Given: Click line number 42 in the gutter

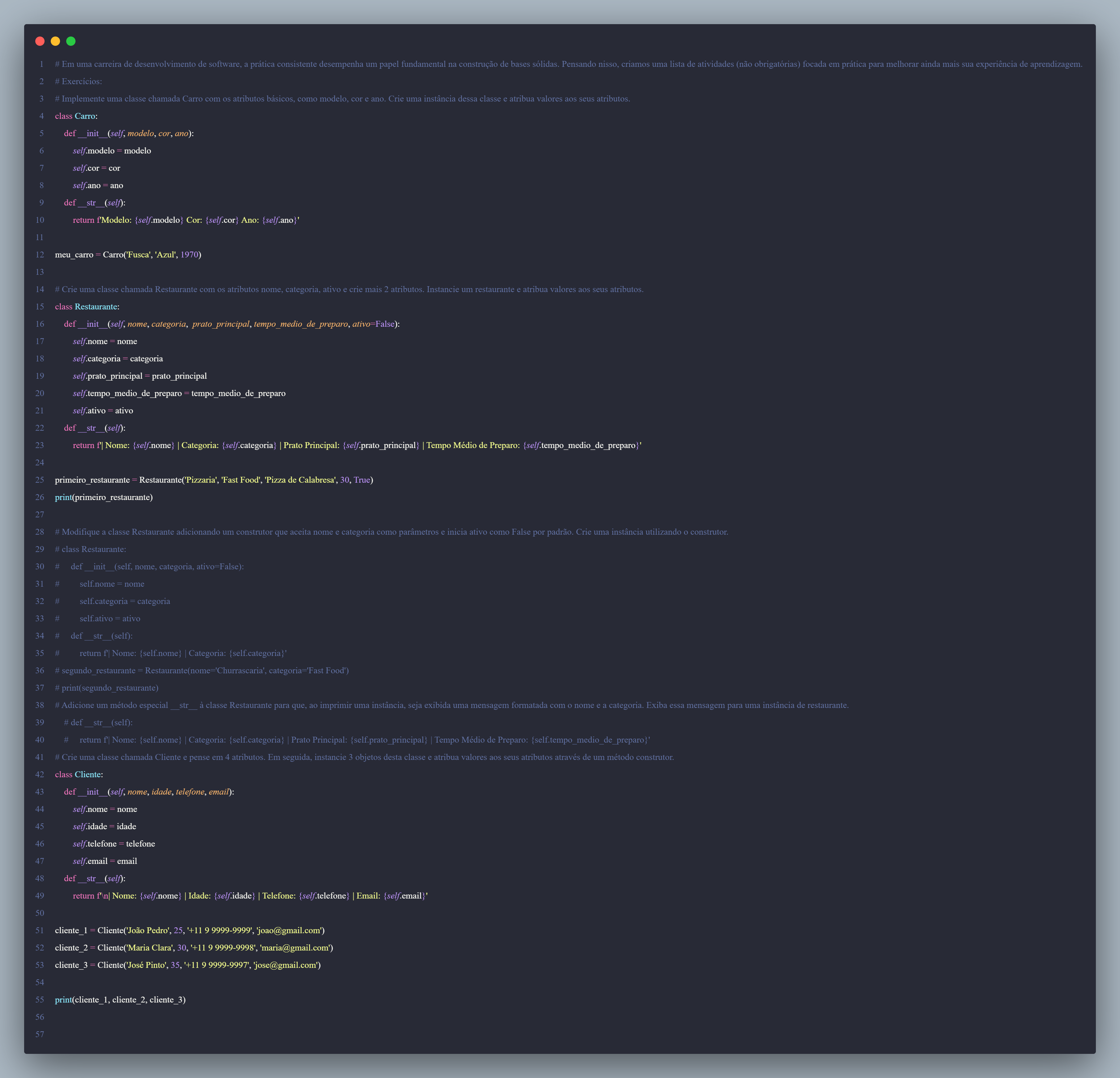Looking at the screenshot, I should [x=39, y=774].
